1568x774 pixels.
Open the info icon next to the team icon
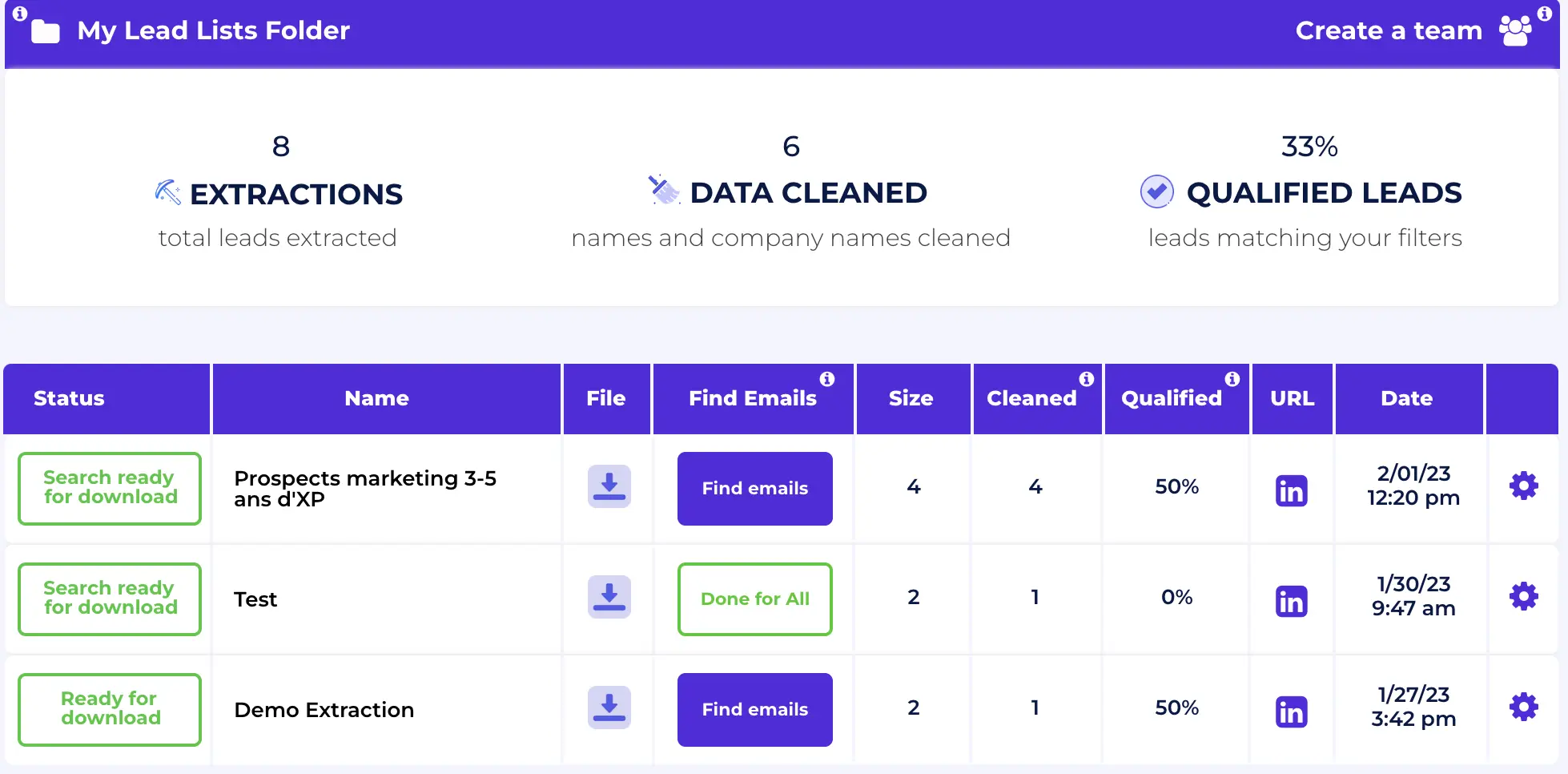point(1545,14)
